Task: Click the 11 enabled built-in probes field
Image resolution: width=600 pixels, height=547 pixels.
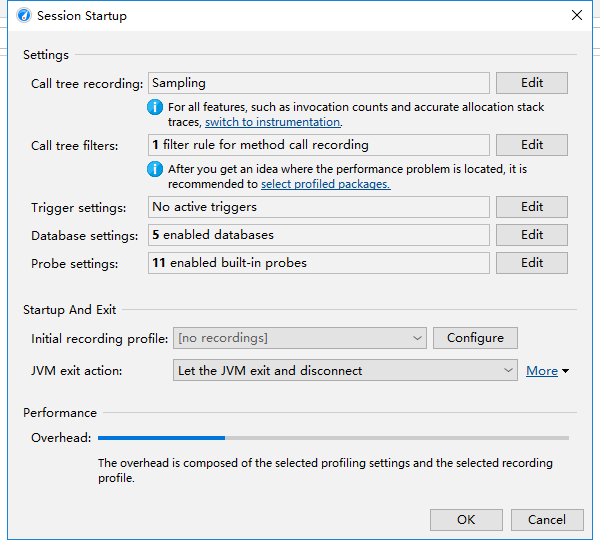Action: coord(319,263)
